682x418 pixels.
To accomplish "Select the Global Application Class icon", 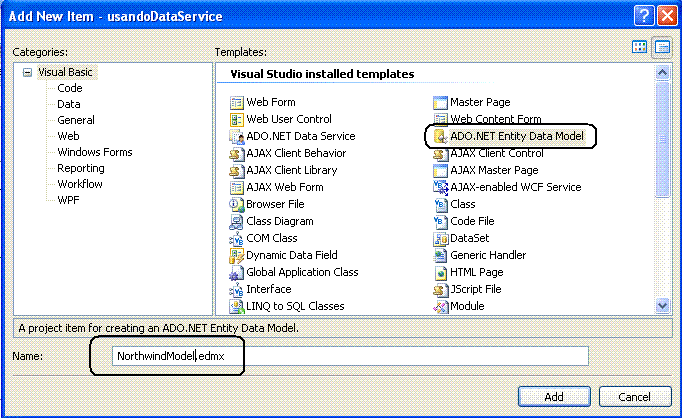I will [236, 273].
